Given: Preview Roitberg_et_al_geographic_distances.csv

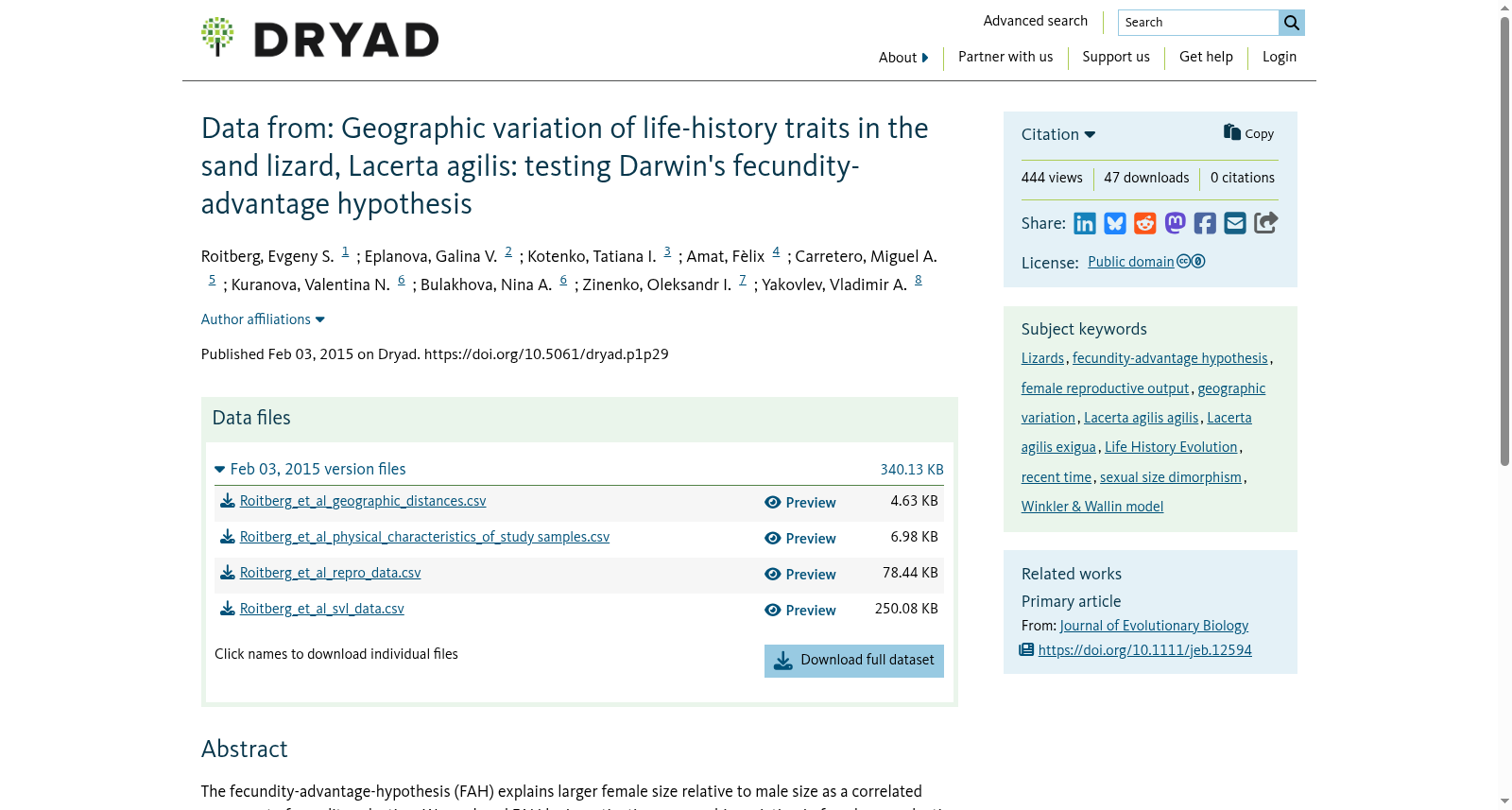Looking at the screenshot, I should coord(800,503).
